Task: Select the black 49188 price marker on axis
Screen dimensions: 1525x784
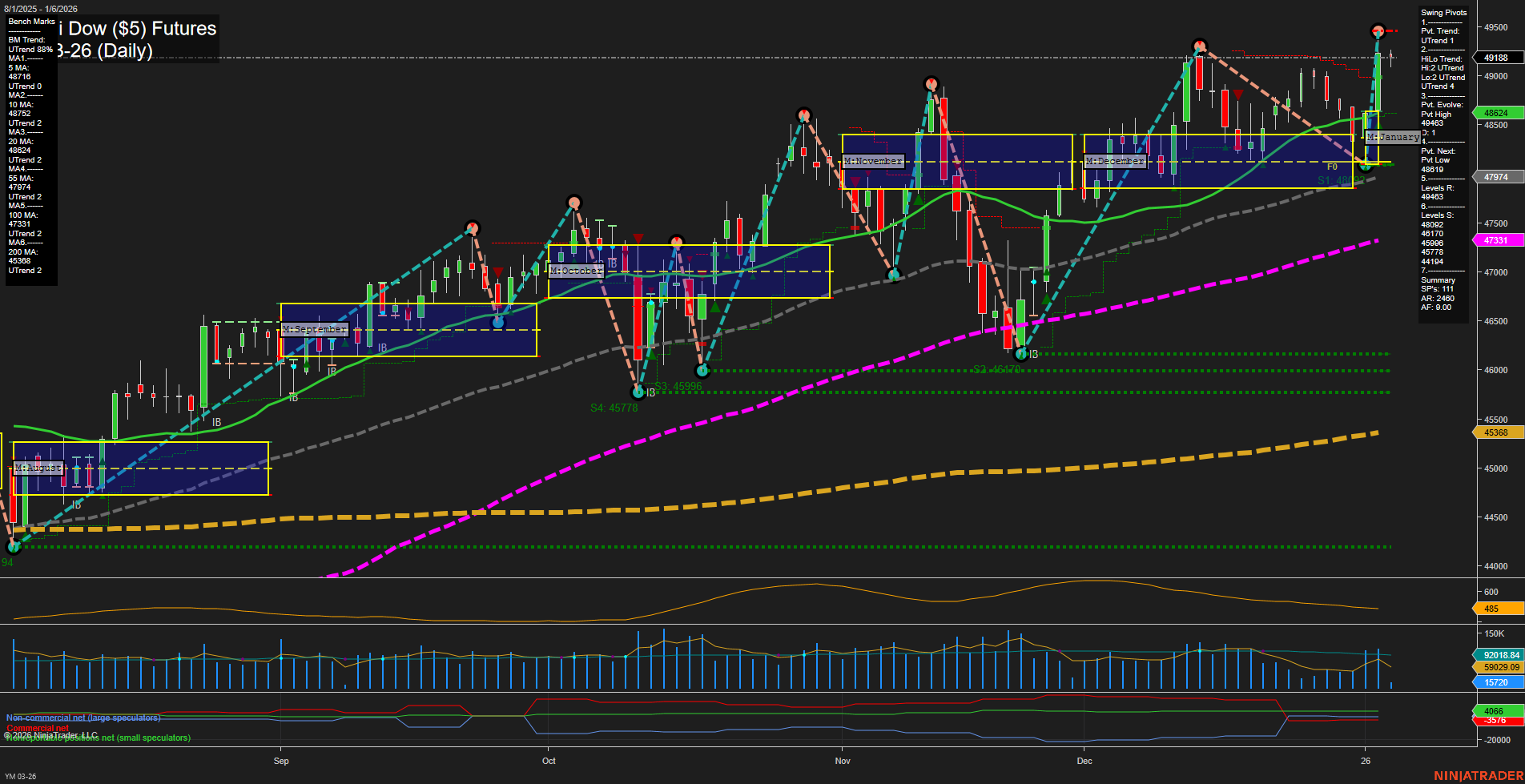Action: 1495,57
